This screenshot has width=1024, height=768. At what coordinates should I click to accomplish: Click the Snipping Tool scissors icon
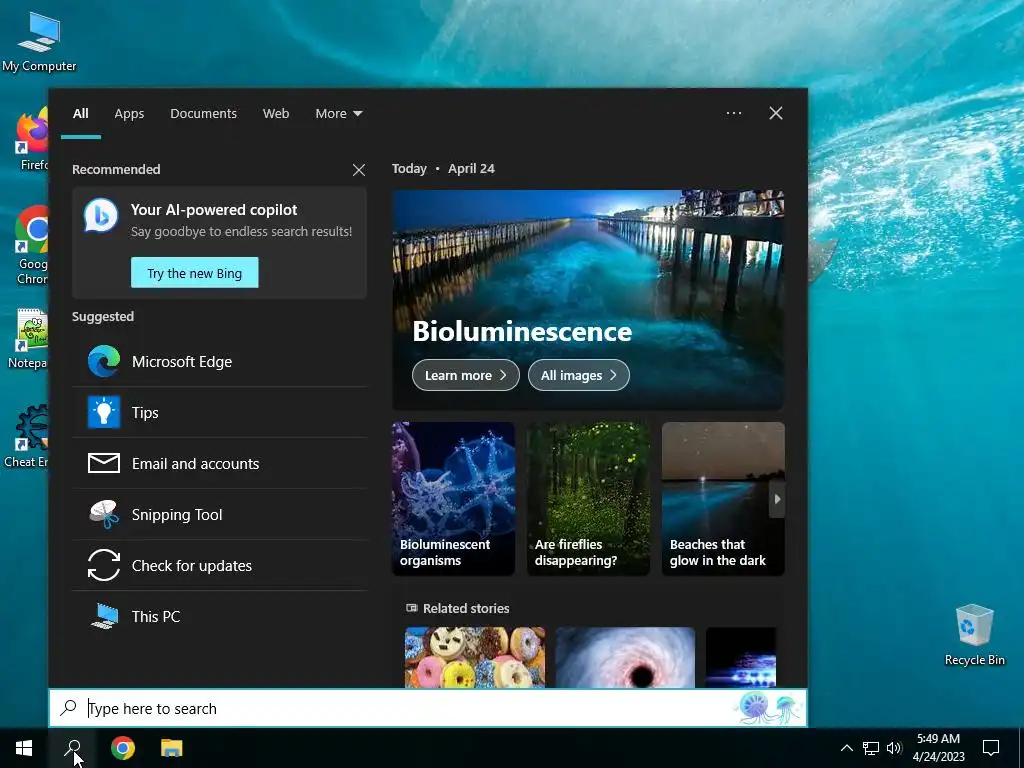pyautogui.click(x=104, y=514)
